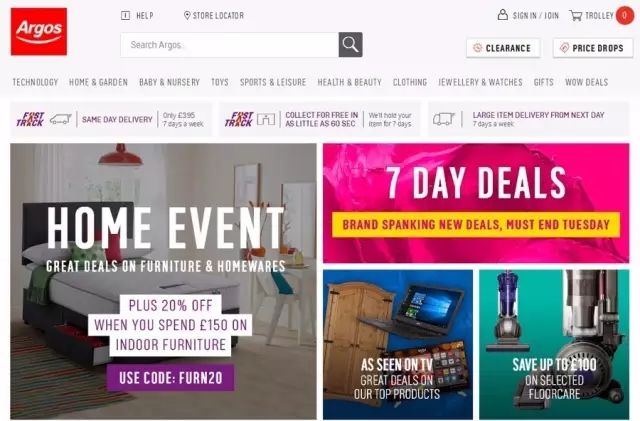Open the Home & Garden menu

(x=98, y=82)
